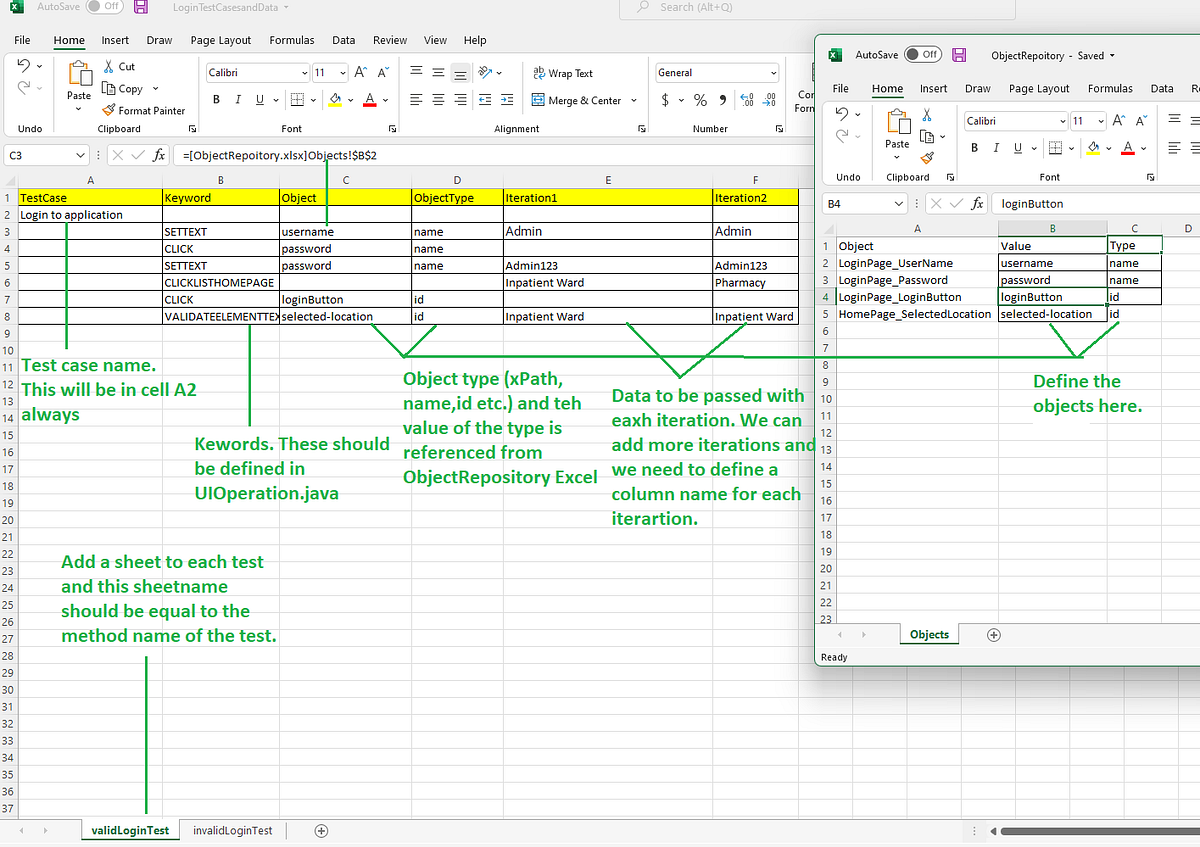
Task: Click the Save icon of ObjectRepository window
Action: pos(959,55)
